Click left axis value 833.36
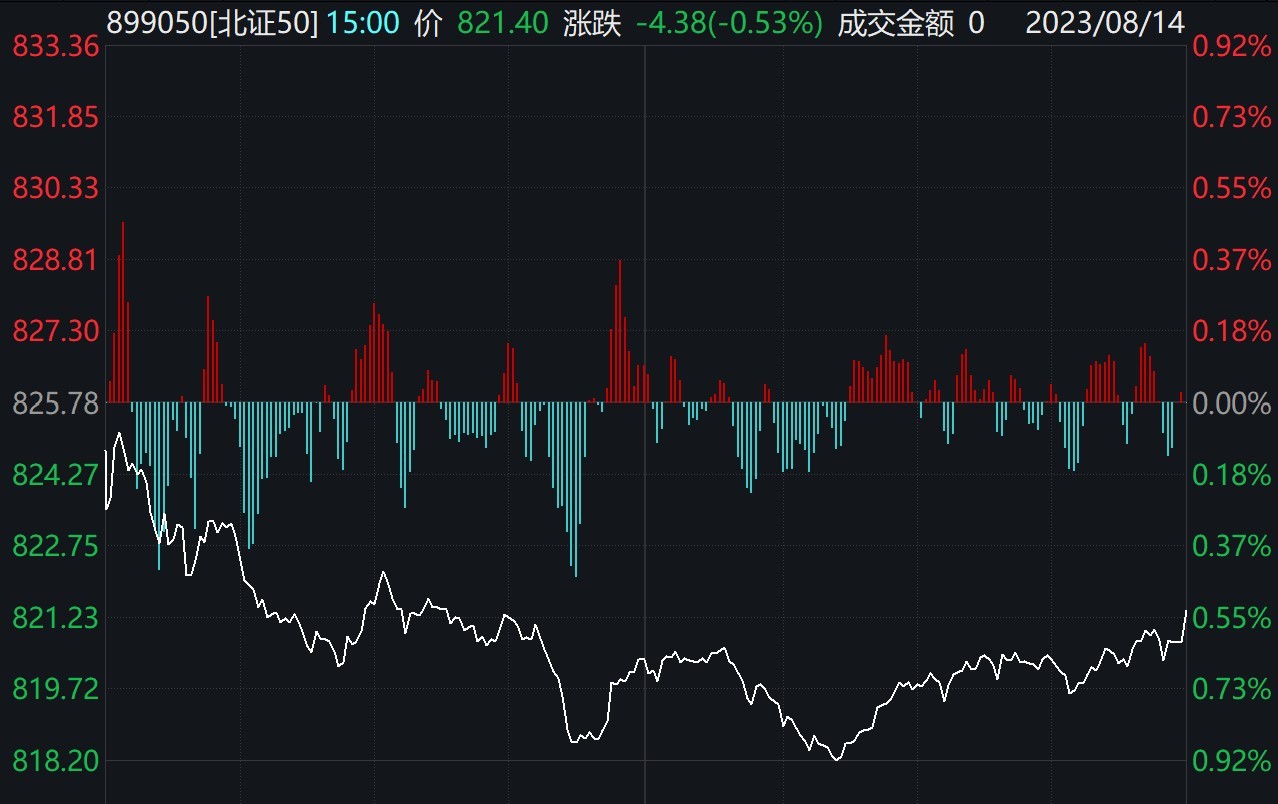 click(55, 45)
